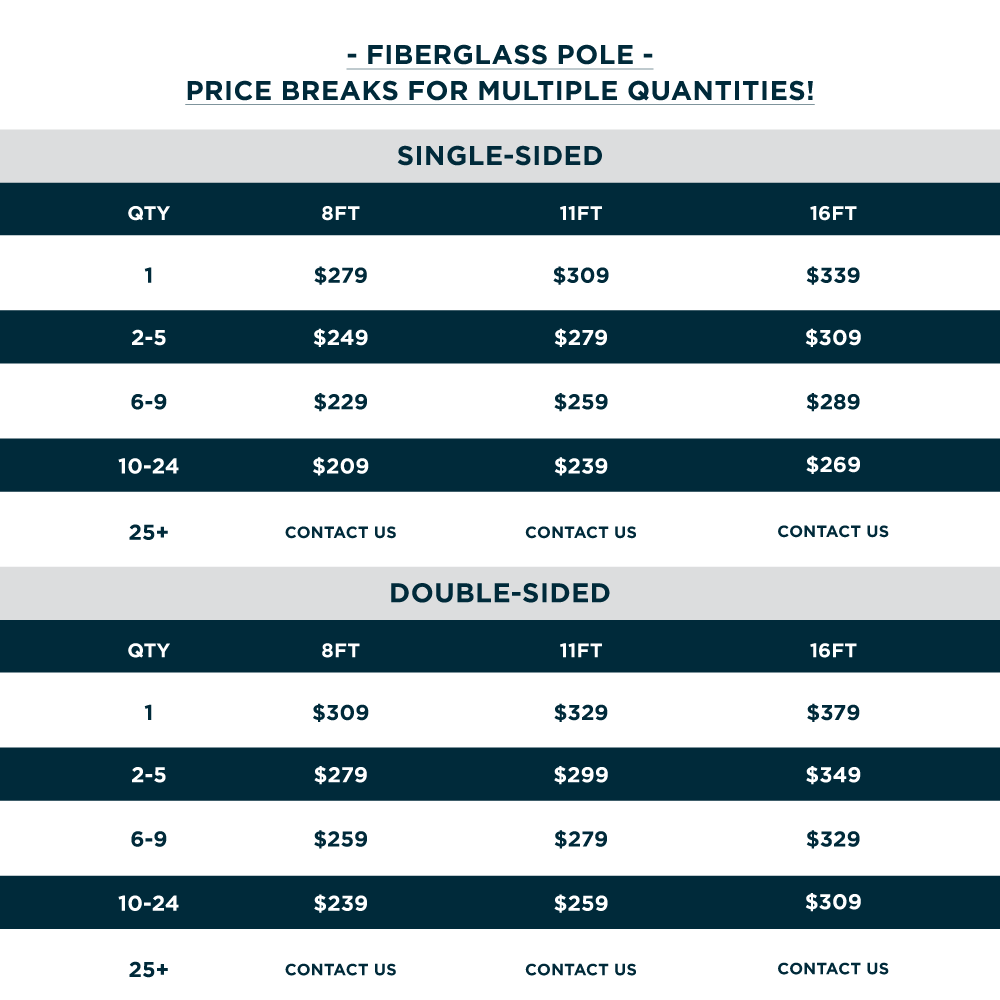Click Contact Us for double-sided 8FT
The image size is (1000, 1000).
[x=341, y=969]
